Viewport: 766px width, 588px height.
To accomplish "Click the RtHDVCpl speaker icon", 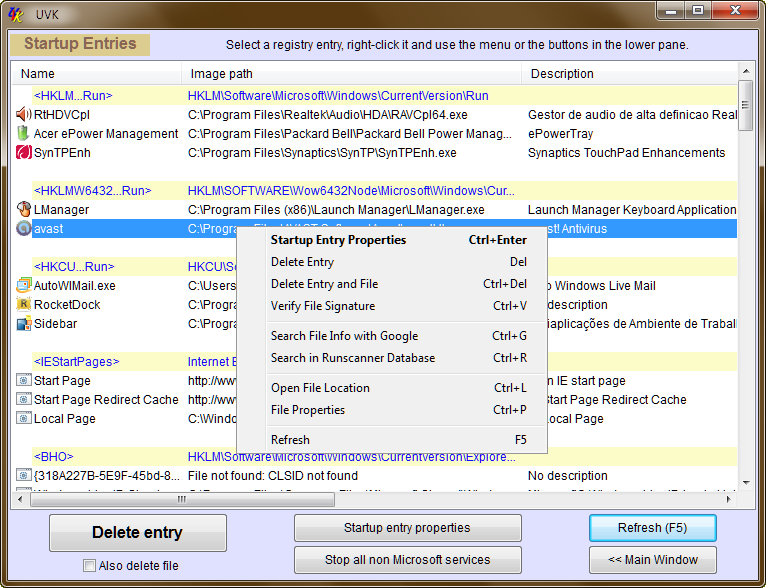I will (x=23, y=114).
